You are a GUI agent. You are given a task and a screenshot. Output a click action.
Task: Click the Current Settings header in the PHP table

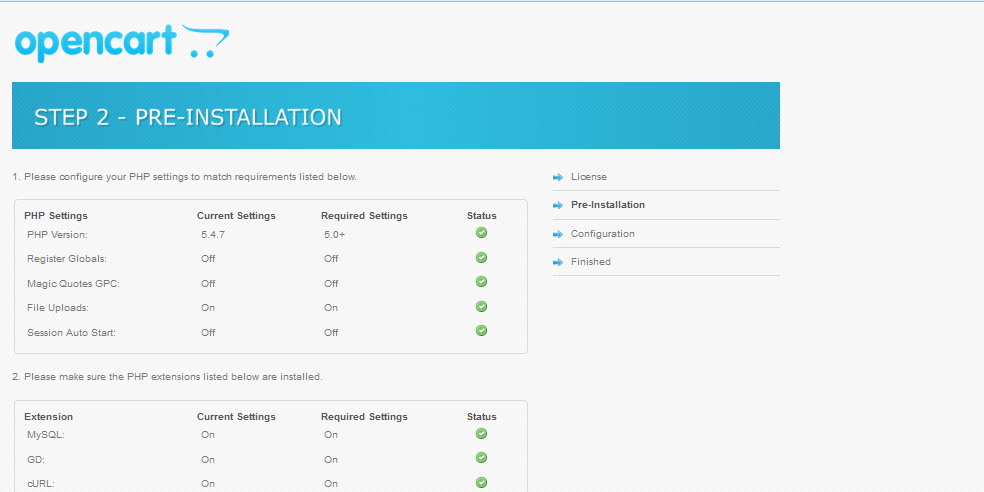pos(236,216)
